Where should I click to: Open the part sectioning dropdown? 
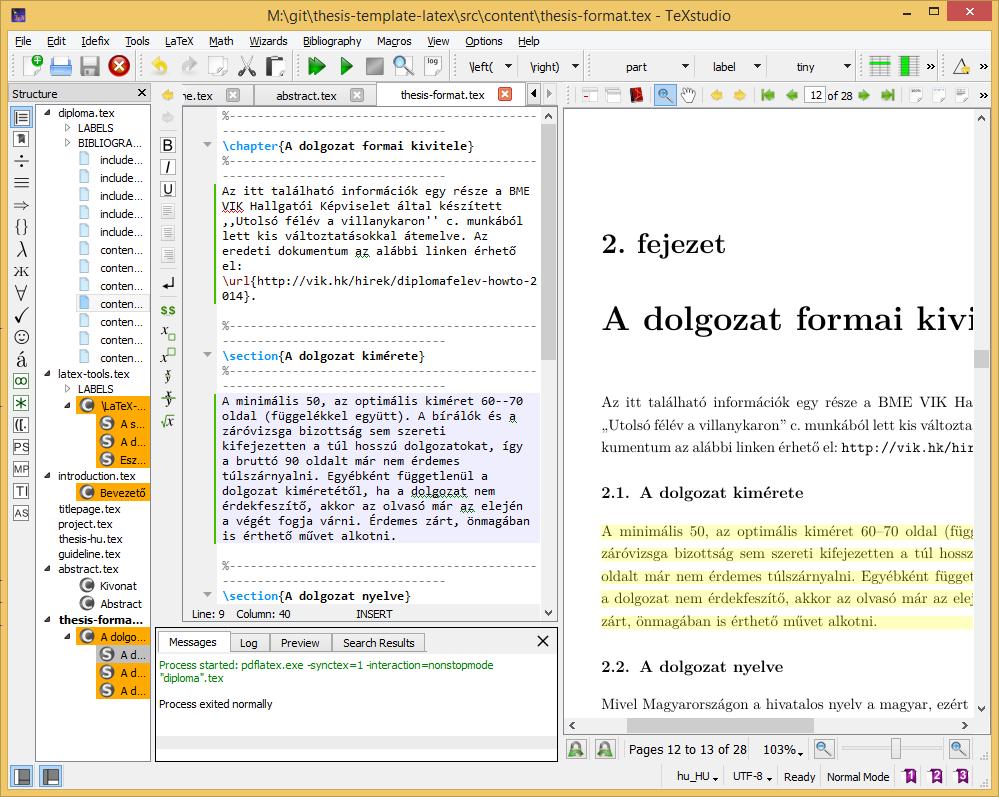pos(685,66)
